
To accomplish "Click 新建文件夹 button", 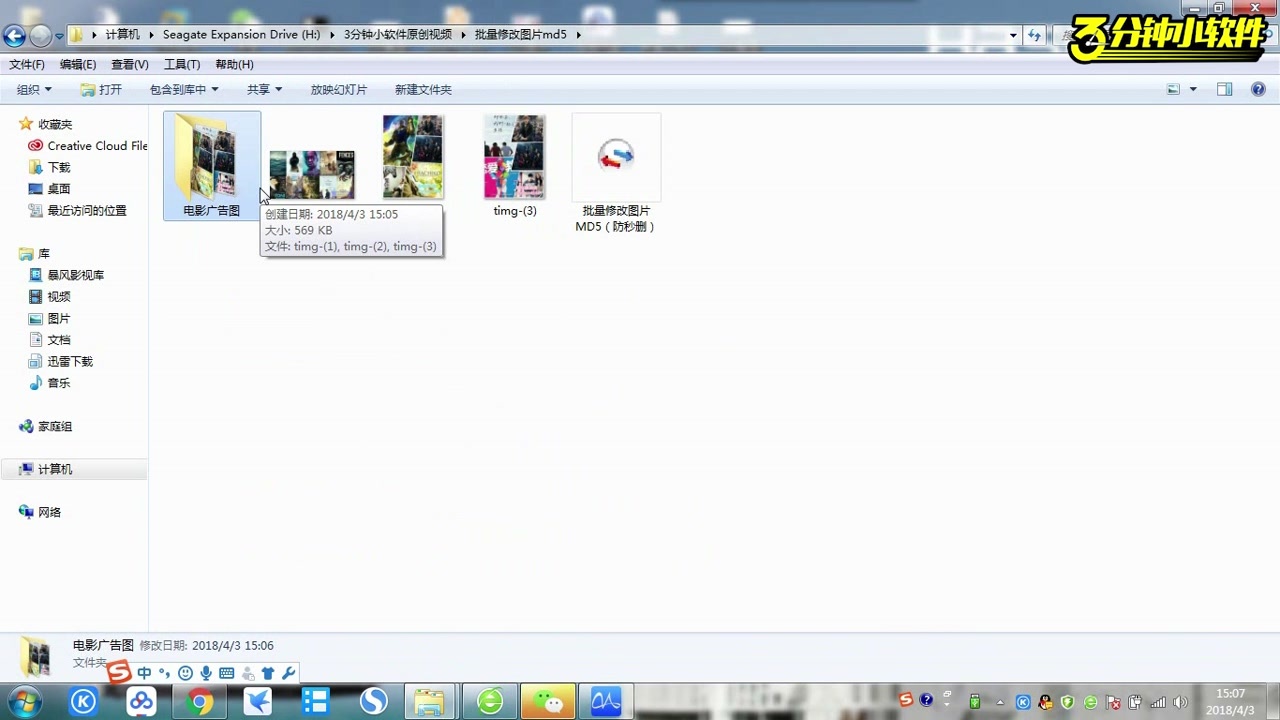I will tap(423, 90).
